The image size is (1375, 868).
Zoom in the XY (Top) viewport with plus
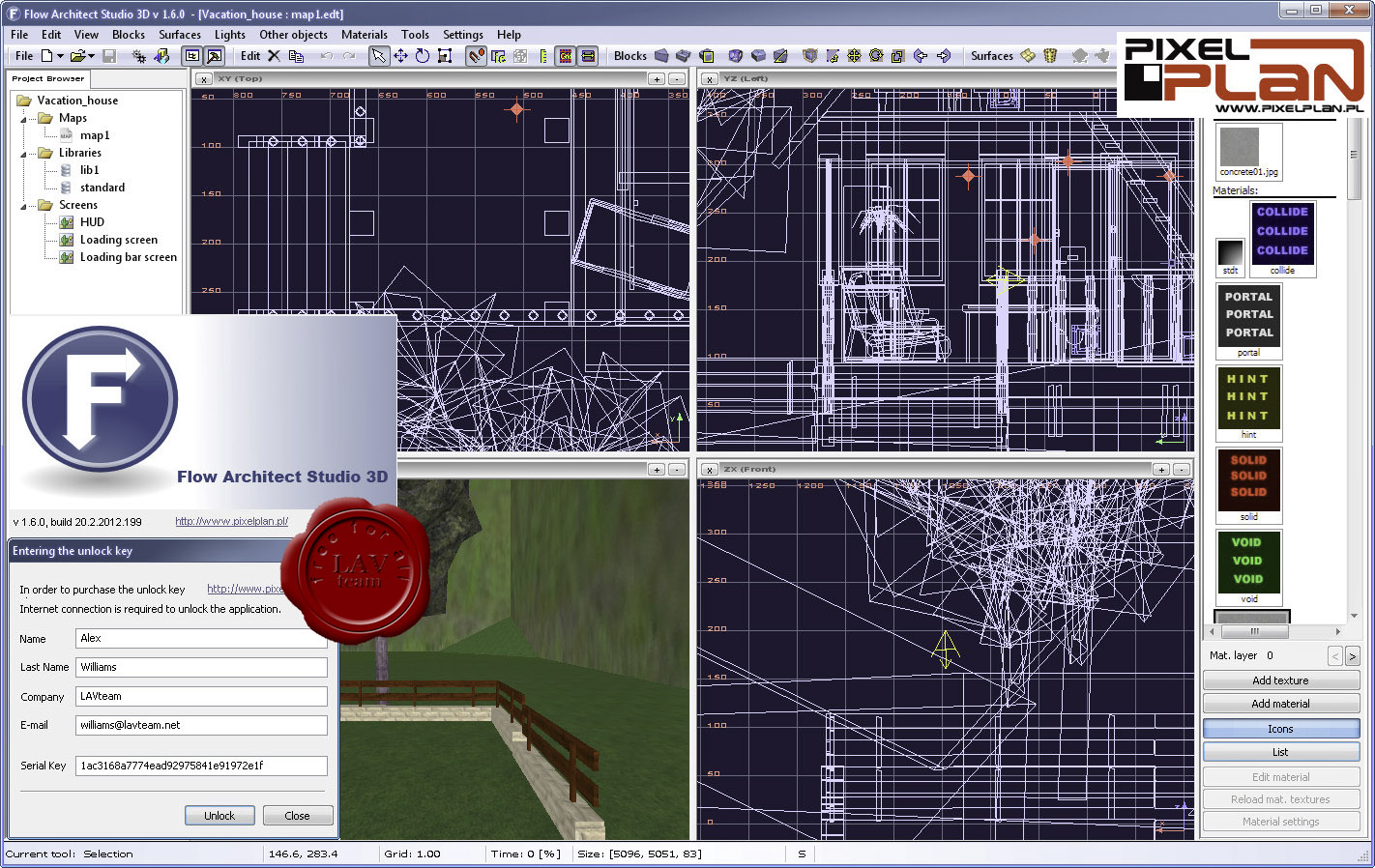[x=658, y=79]
